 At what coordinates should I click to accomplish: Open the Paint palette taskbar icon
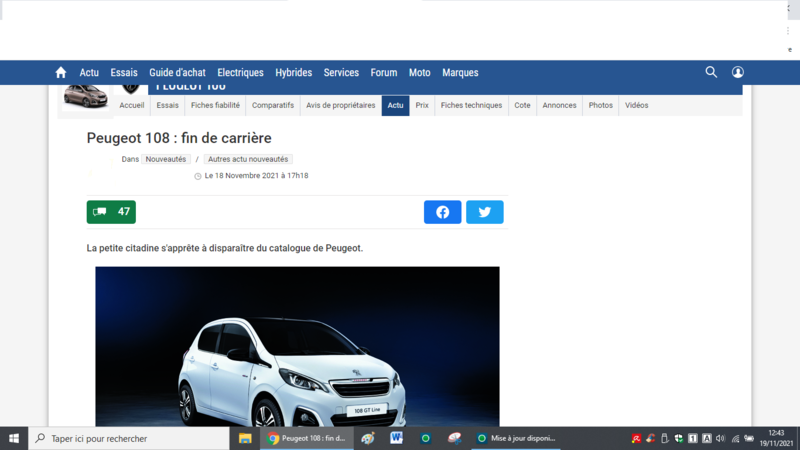(x=367, y=438)
